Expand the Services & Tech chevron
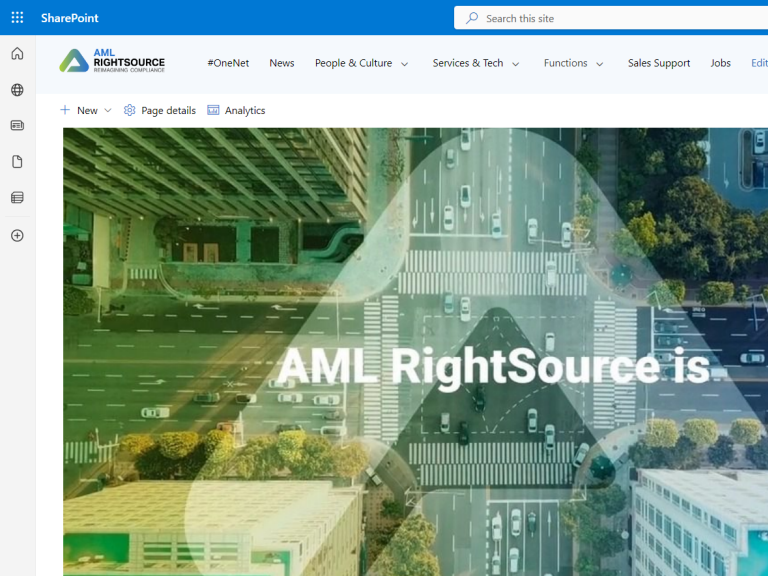The width and height of the screenshot is (768, 576). [x=516, y=64]
